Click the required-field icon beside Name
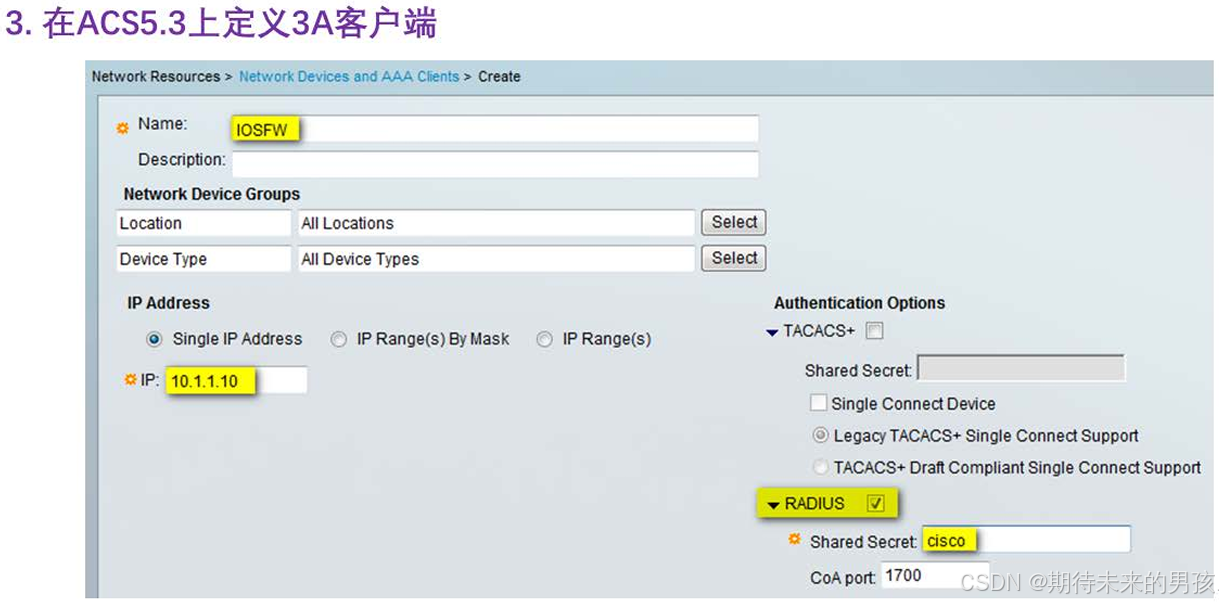This screenshot has height=602, width=1219. coord(123,128)
